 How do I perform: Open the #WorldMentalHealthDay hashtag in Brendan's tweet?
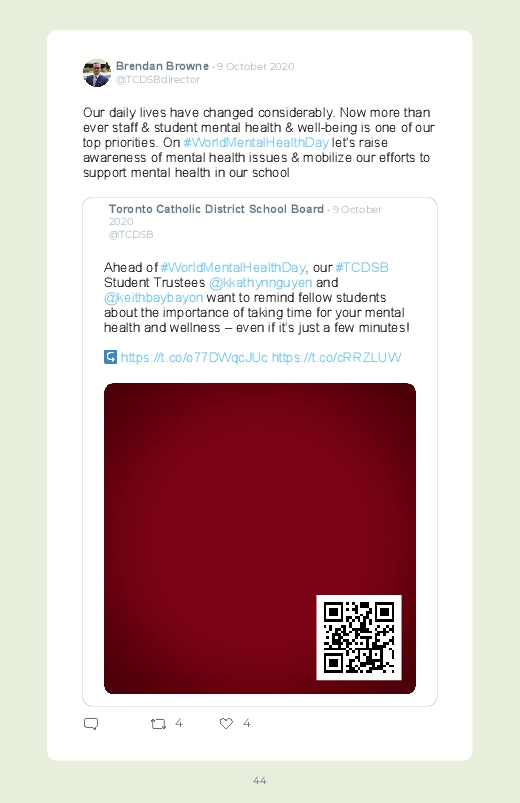256,142
